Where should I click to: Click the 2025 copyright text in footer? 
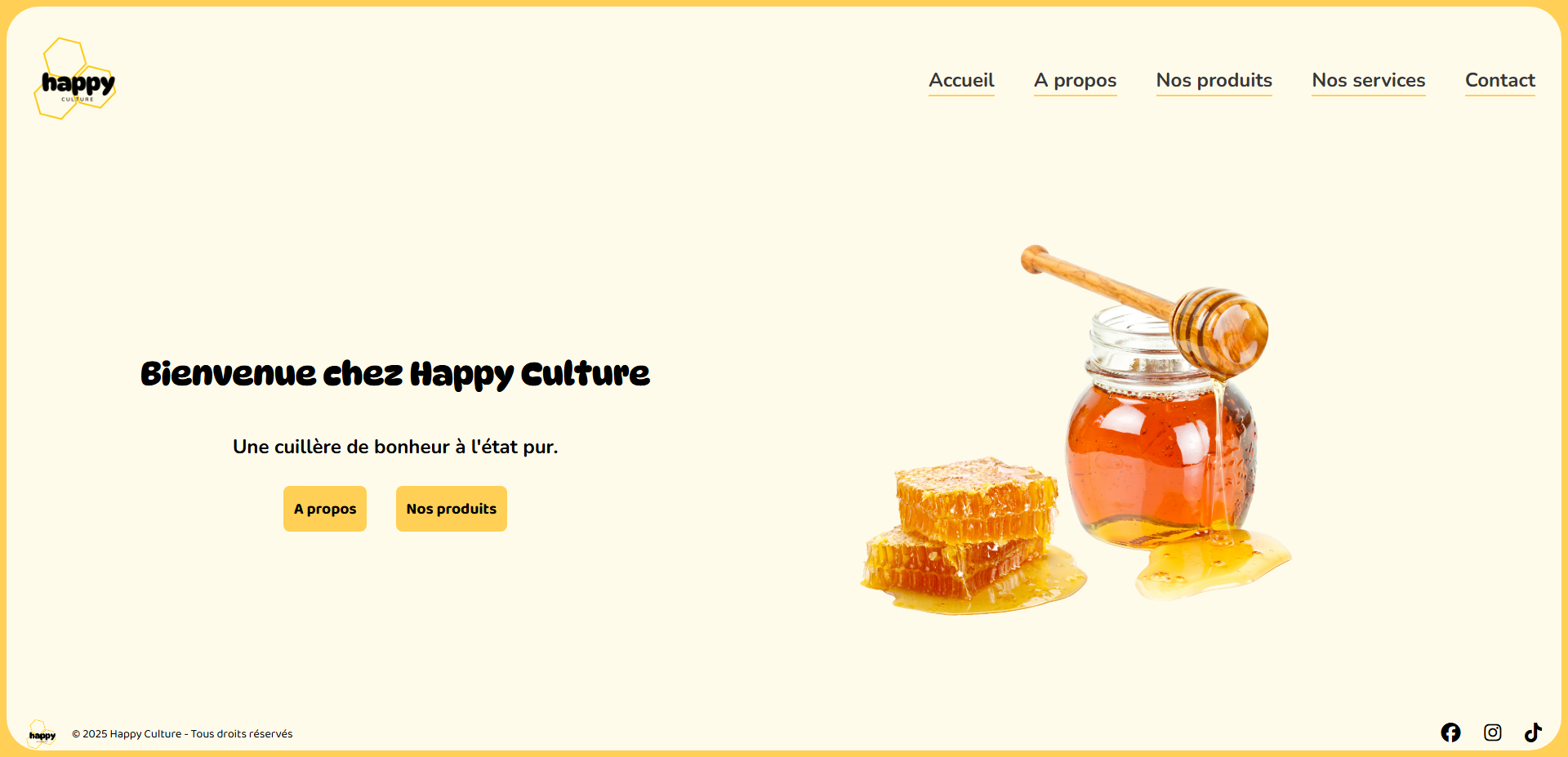(182, 734)
